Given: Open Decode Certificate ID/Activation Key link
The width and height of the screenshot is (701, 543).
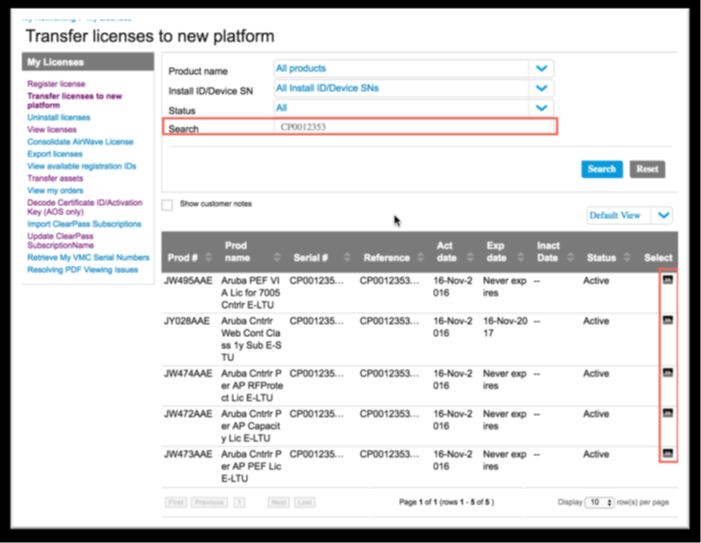Looking at the screenshot, I should [84, 207].
